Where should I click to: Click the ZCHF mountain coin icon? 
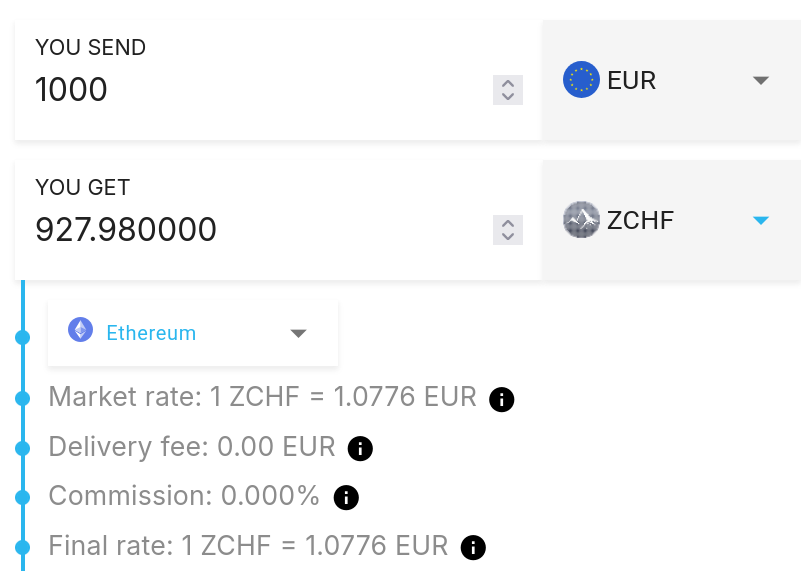point(581,219)
